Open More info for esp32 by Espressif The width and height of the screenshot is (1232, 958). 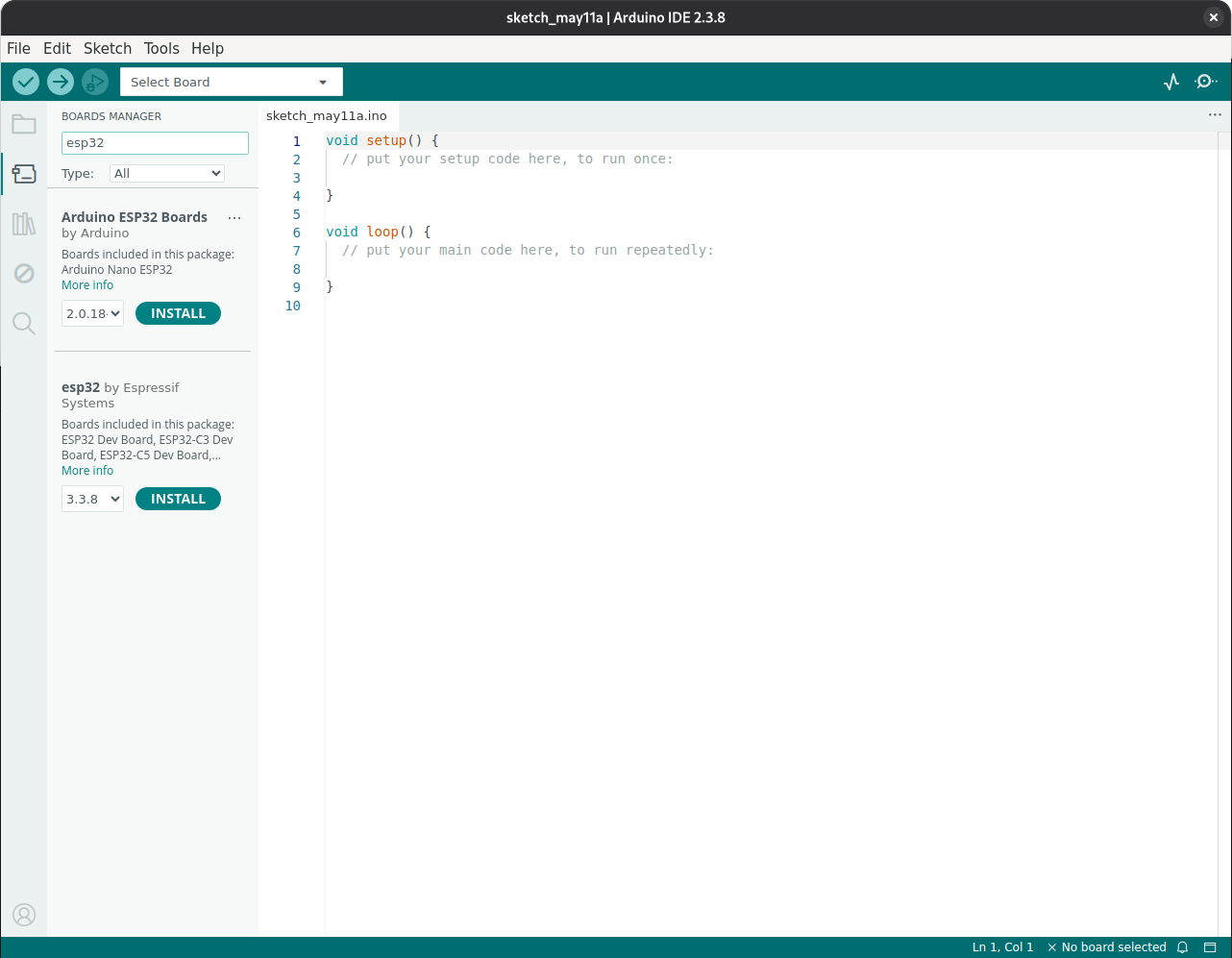coord(87,471)
